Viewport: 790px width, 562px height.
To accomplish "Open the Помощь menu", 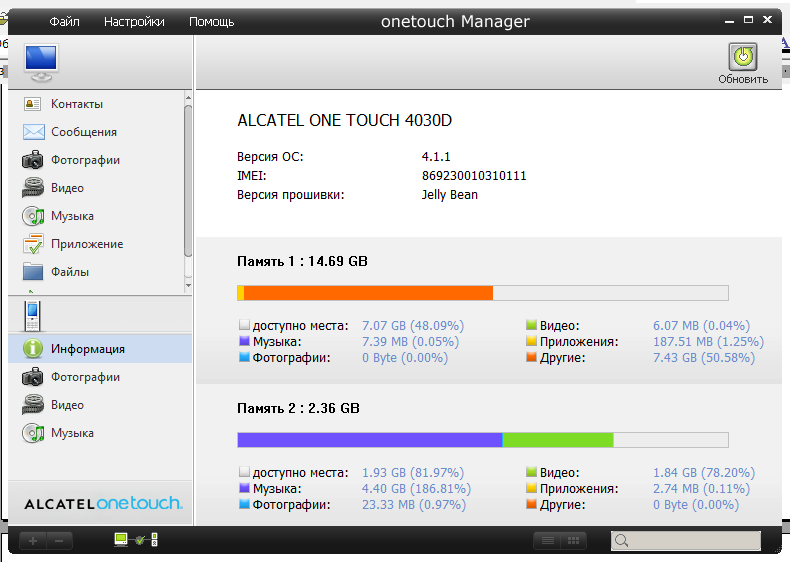I will click(211, 22).
